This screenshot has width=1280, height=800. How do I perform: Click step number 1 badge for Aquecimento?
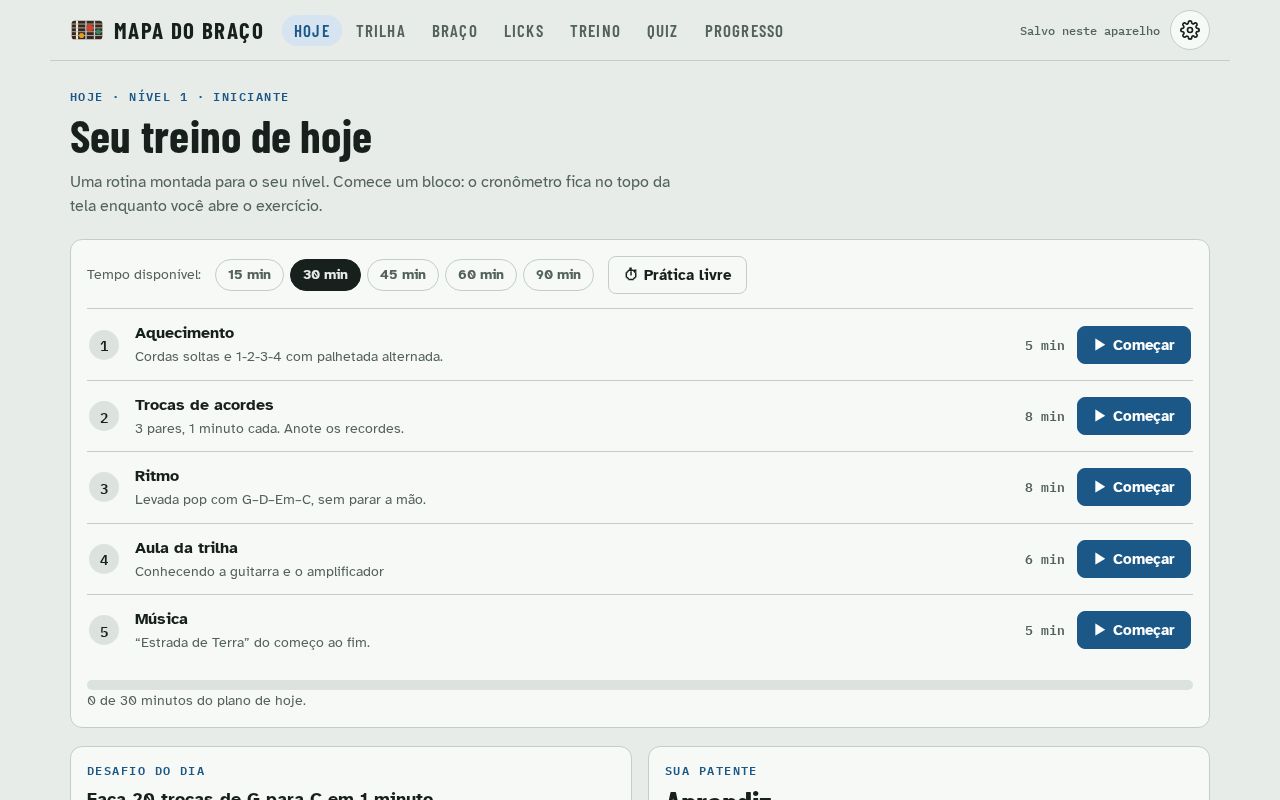click(x=104, y=345)
